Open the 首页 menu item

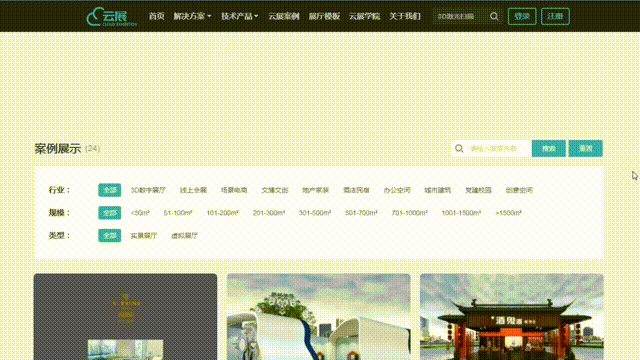click(x=156, y=16)
